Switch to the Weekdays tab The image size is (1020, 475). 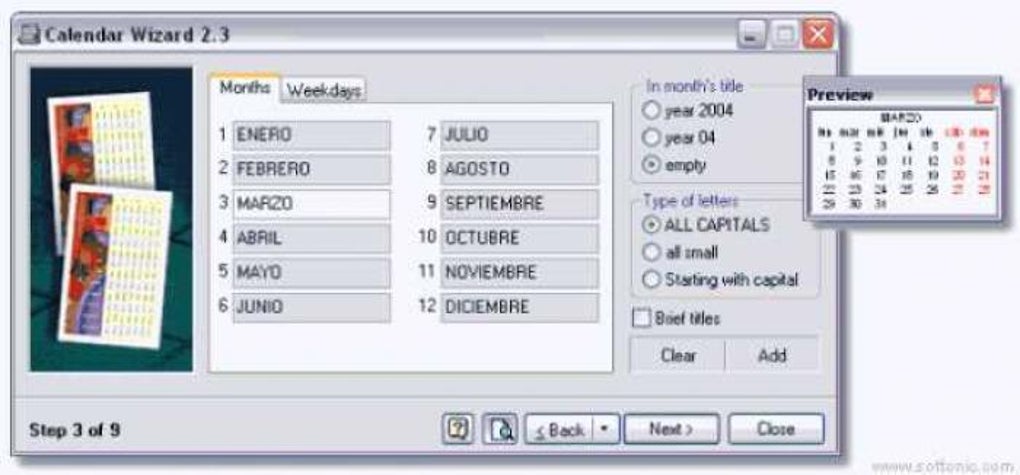324,90
